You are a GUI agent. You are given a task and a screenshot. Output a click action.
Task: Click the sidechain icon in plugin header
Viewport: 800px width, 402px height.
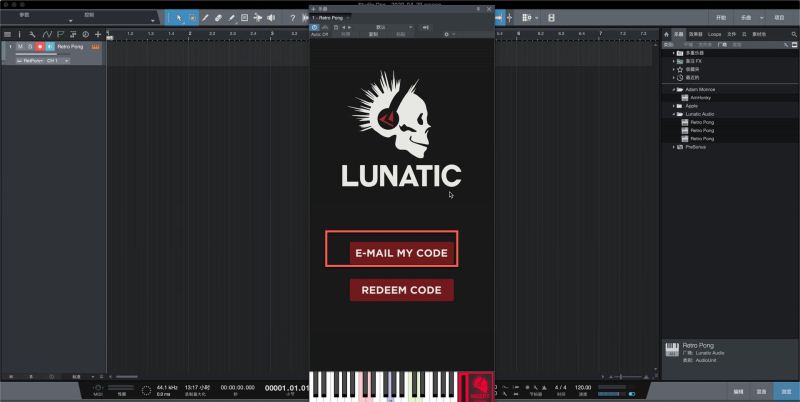[x=426, y=27]
